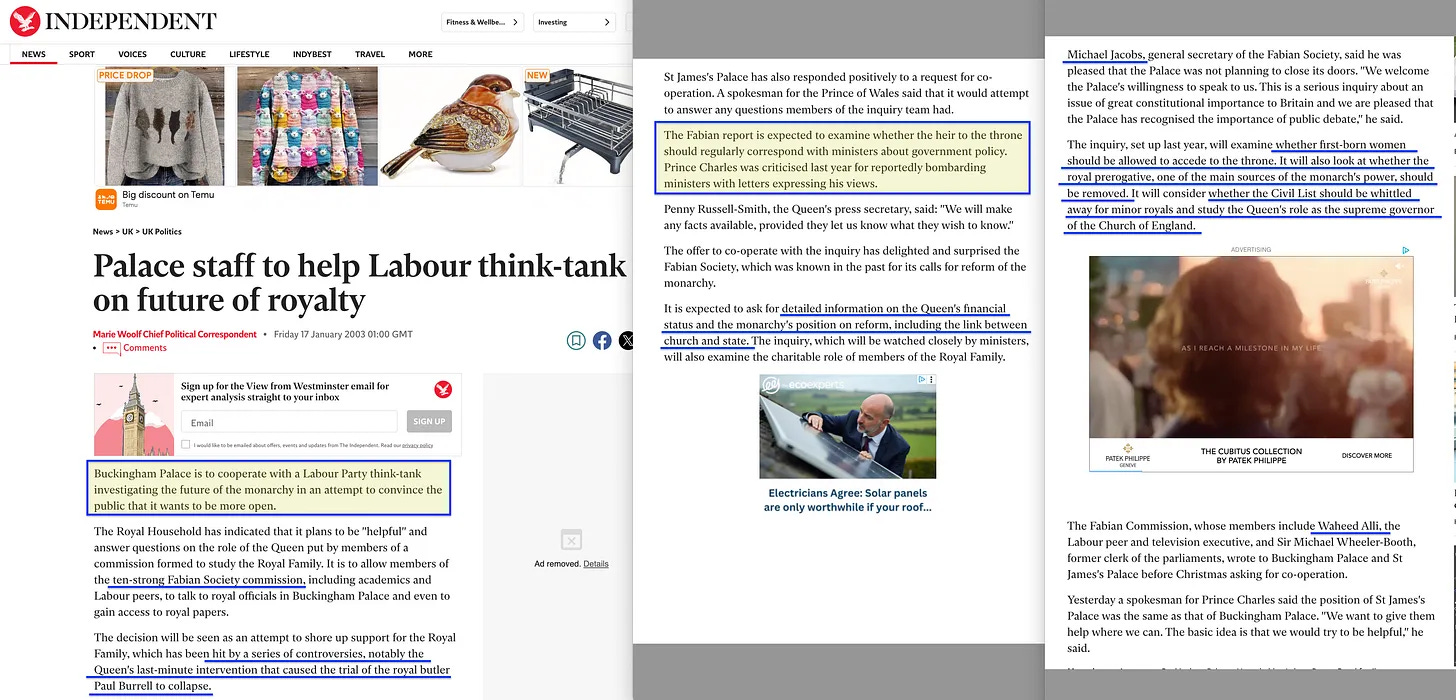Bookmark the article using the bookmark icon
Viewport: 1456px width, 700px height.
(x=575, y=341)
